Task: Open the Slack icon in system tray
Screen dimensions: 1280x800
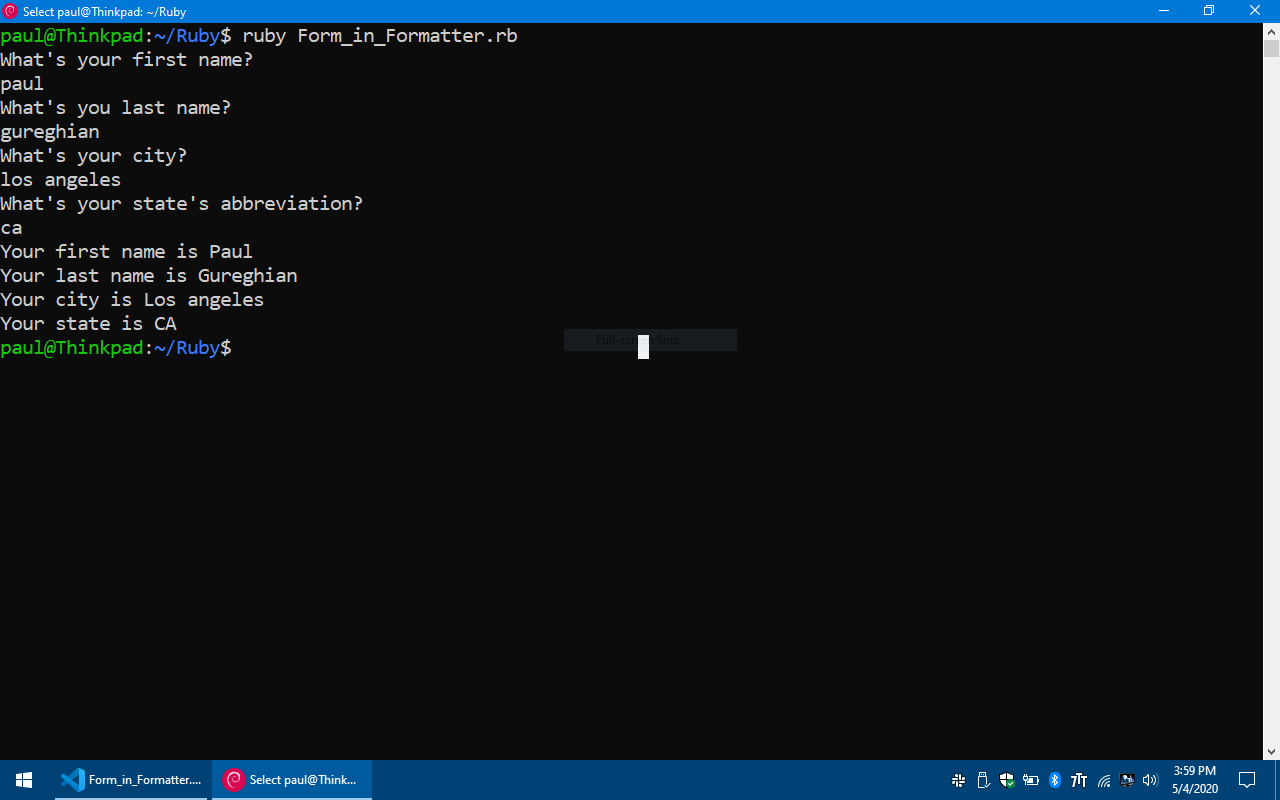Action: (958, 780)
